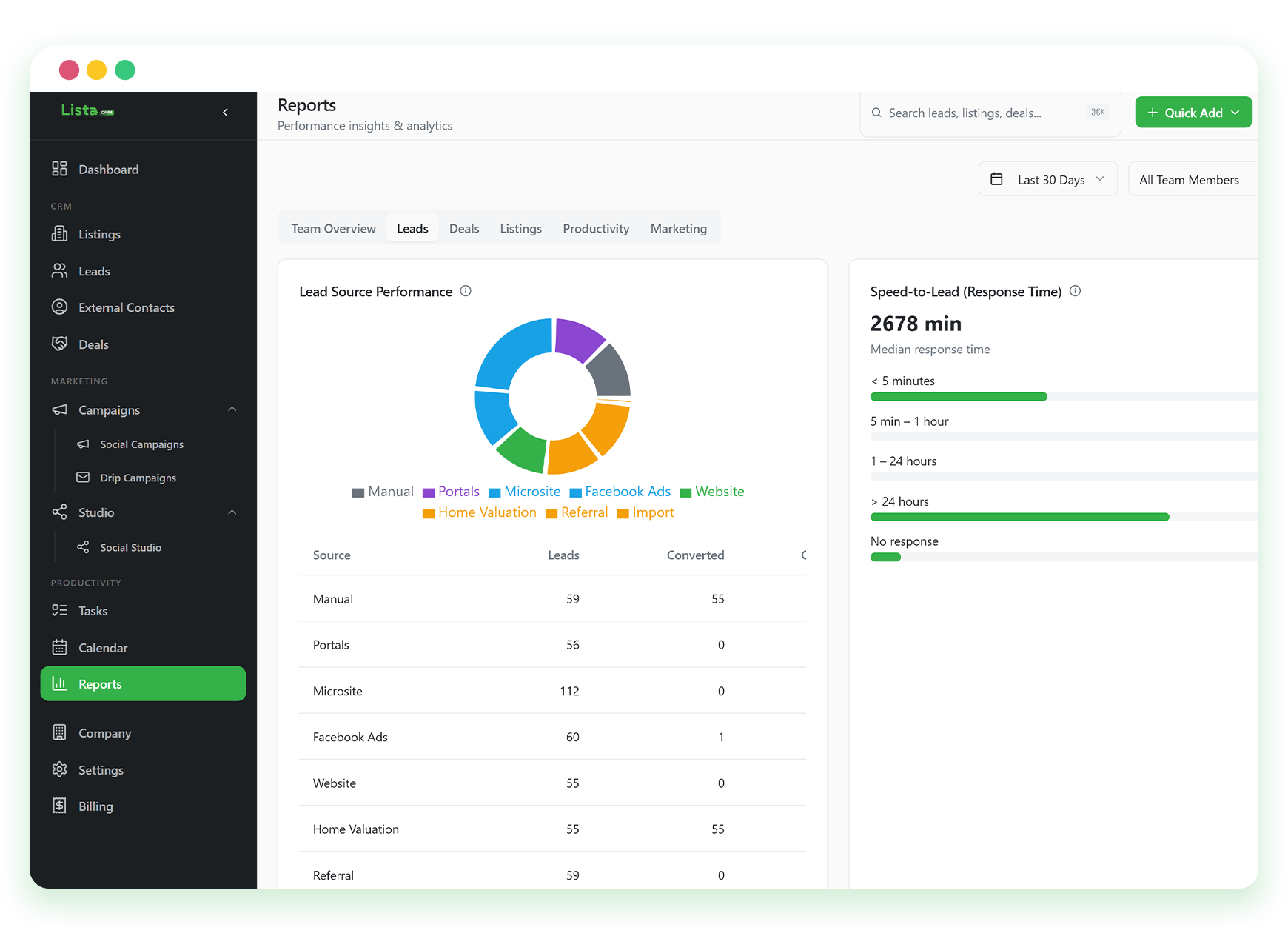The width and height of the screenshot is (1288, 933).
Task: Collapse the Studio submenu chevron
Action: (x=232, y=512)
